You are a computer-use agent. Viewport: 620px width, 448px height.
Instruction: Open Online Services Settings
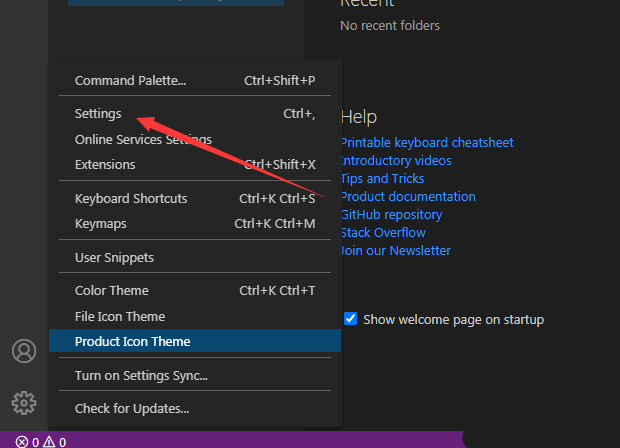click(143, 140)
